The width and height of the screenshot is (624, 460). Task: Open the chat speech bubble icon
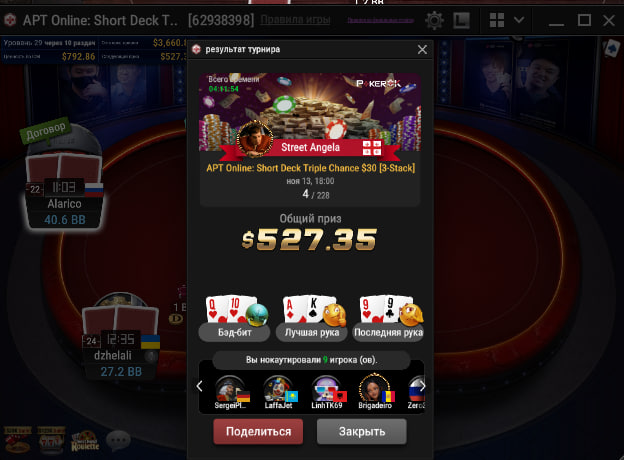119,441
